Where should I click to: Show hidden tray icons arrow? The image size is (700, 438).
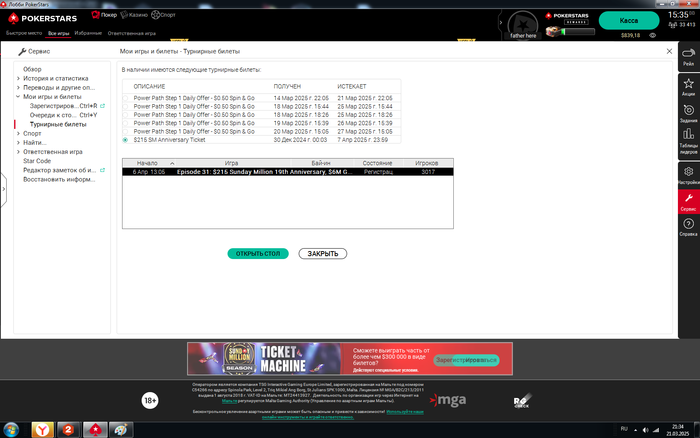click(635, 430)
